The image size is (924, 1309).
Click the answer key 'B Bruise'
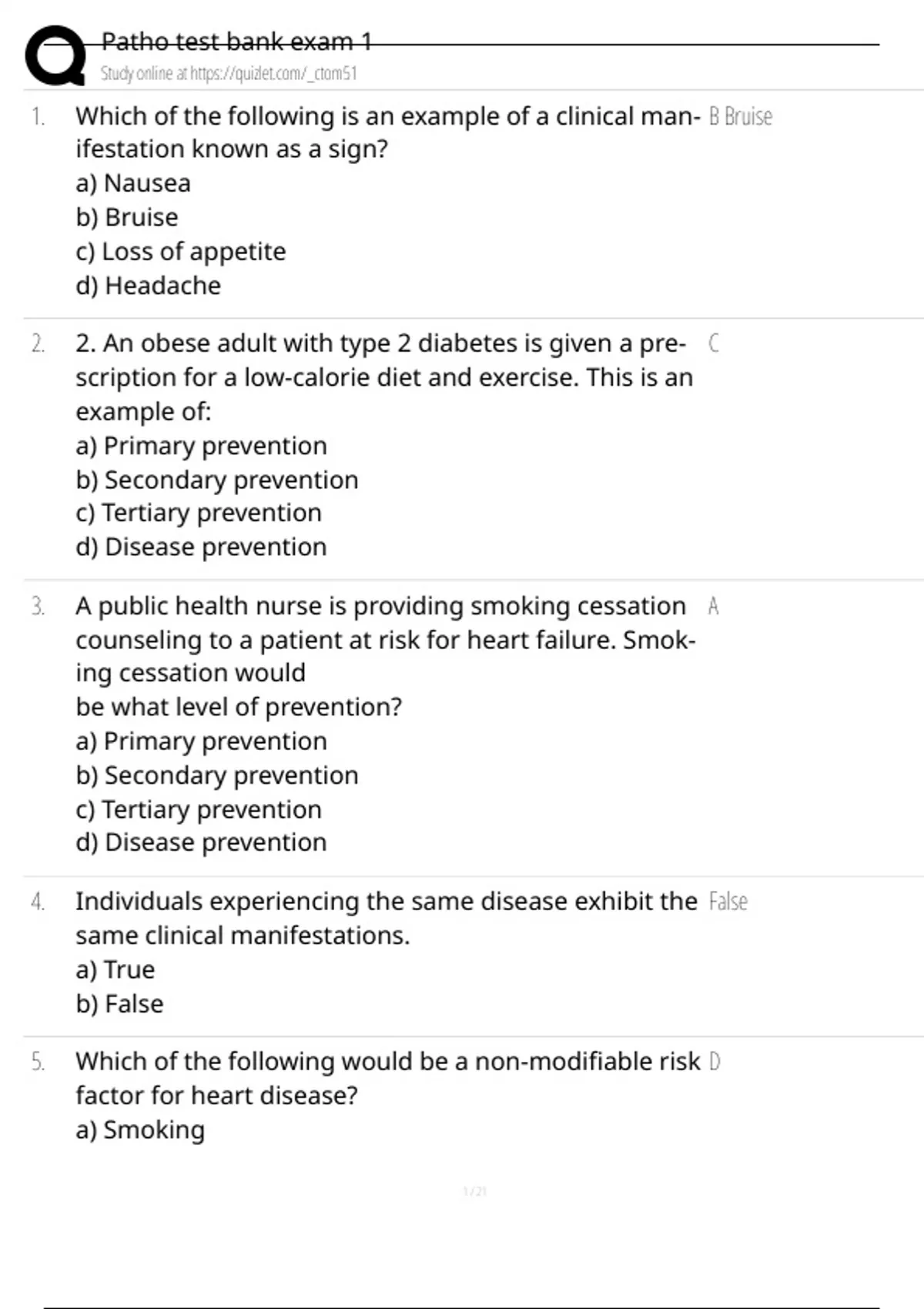pos(740,116)
